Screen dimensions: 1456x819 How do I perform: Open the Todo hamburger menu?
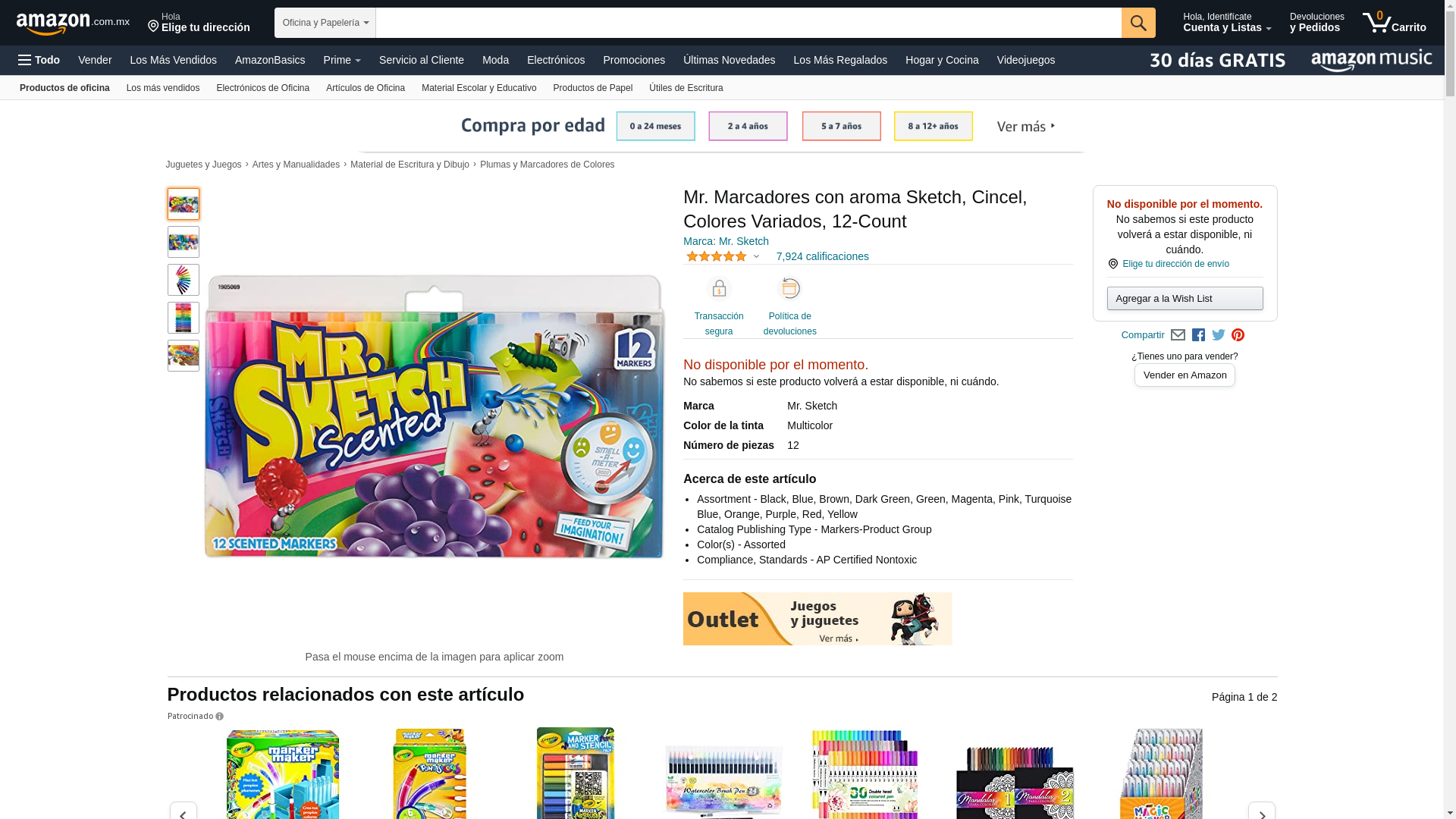39,60
